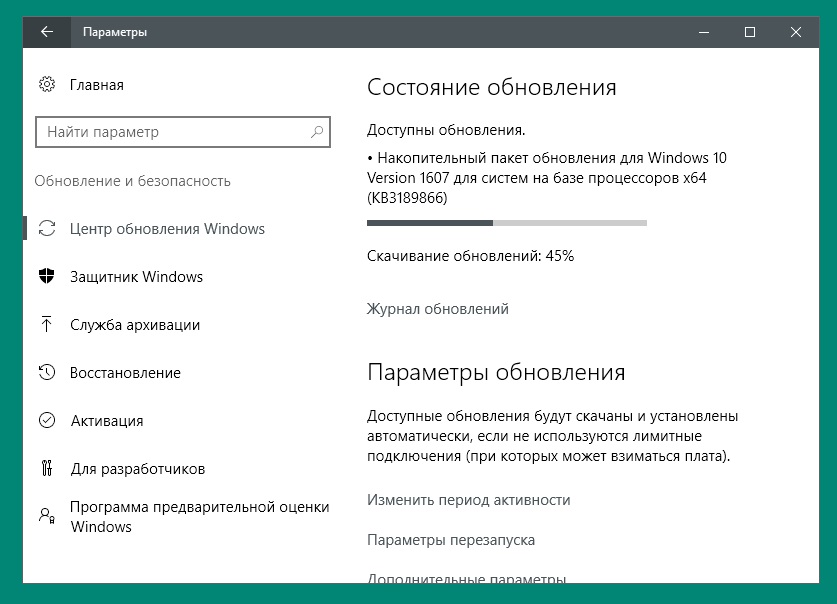Screen dimensions: 837x604
Task: Click the person icon for Insider program
Action: (47, 515)
